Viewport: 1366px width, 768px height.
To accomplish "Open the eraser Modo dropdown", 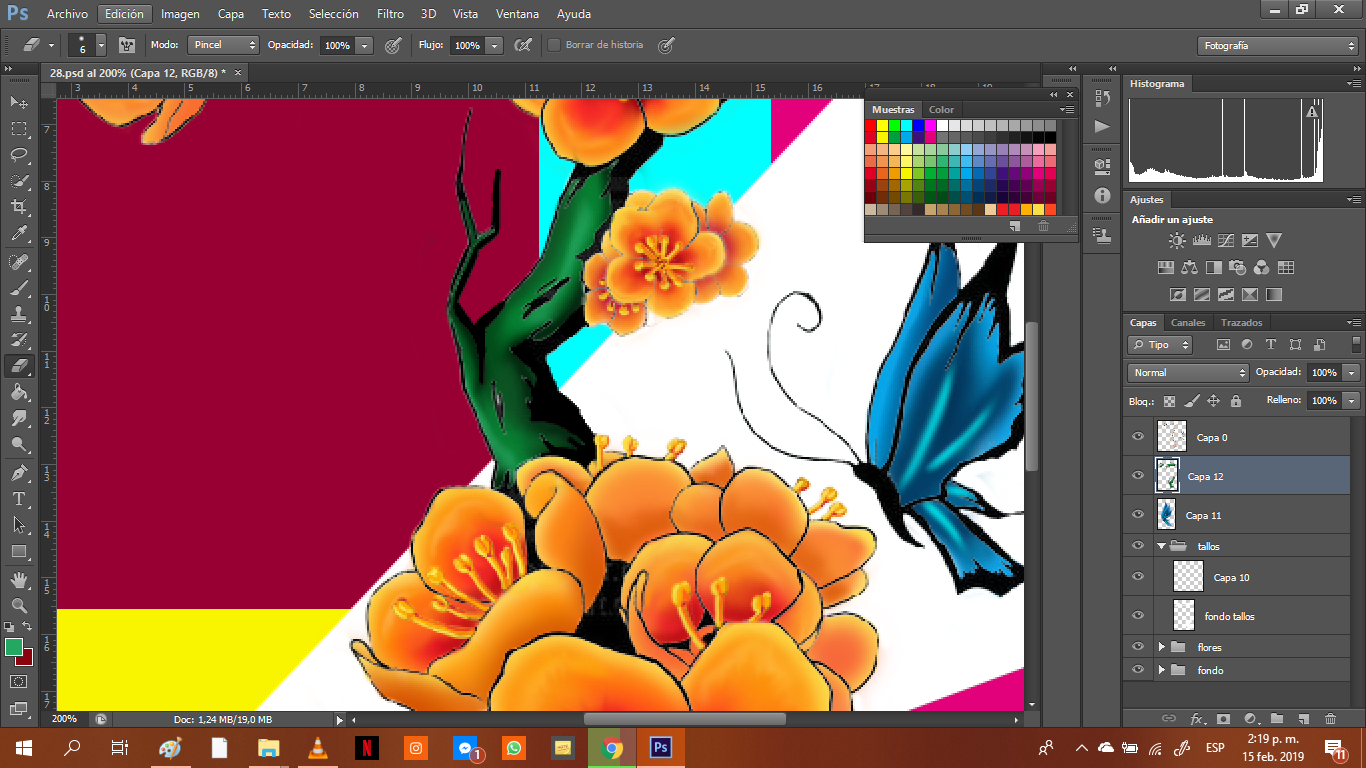I will point(224,45).
